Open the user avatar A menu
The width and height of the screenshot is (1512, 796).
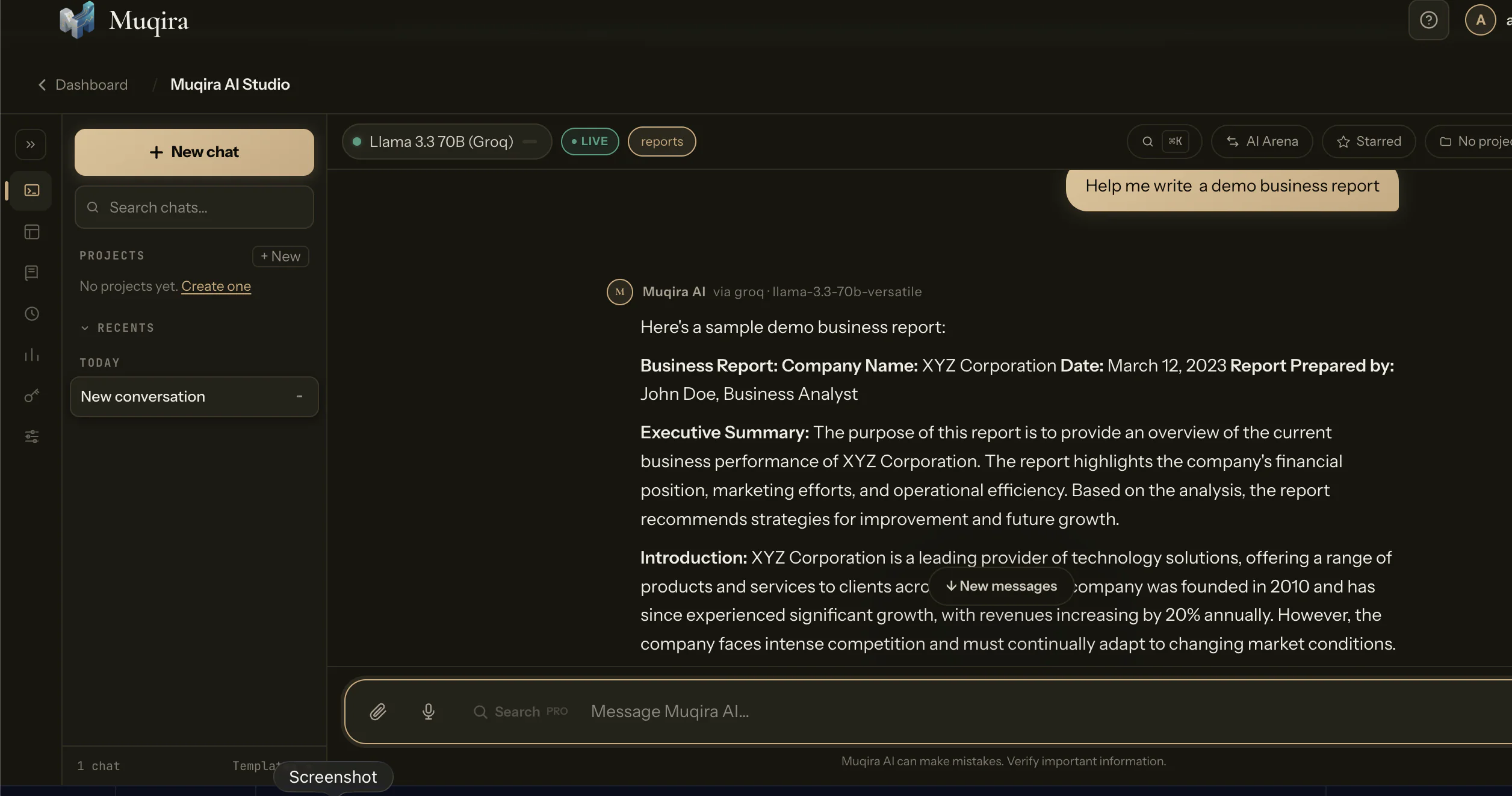(1480, 20)
